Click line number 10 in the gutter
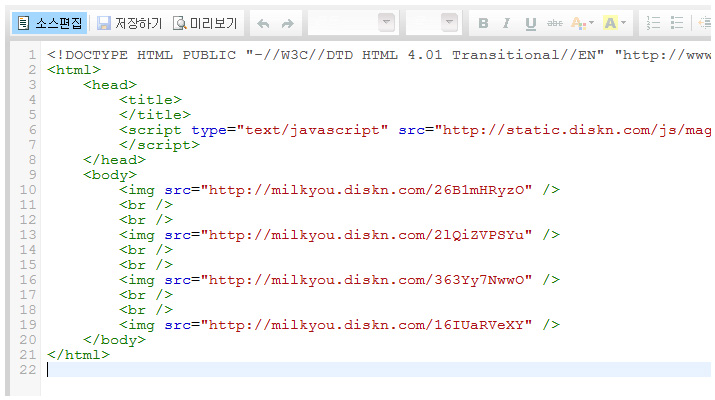The width and height of the screenshot is (715, 400). [x=28, y=190]
